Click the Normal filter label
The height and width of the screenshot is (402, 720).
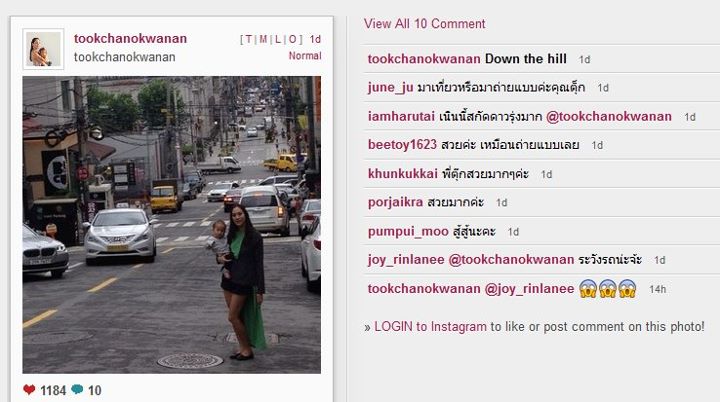click(304, 56)
